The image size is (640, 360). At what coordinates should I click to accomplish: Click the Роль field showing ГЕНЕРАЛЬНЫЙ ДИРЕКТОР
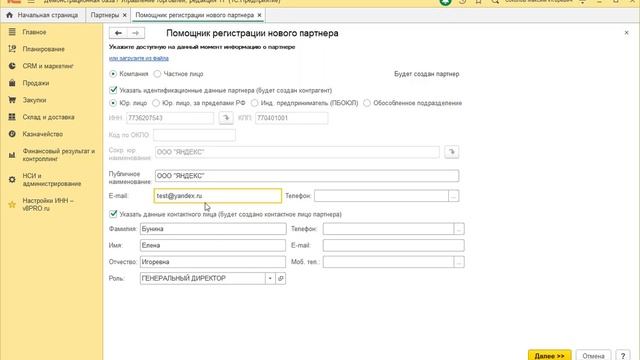(203, 278)
